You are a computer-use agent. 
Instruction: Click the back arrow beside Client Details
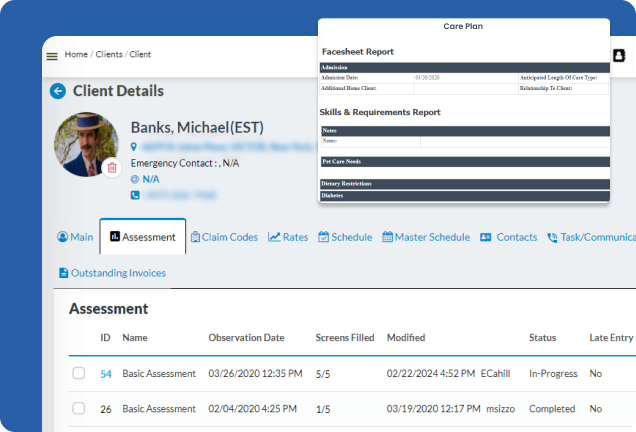tap(58, 91)
